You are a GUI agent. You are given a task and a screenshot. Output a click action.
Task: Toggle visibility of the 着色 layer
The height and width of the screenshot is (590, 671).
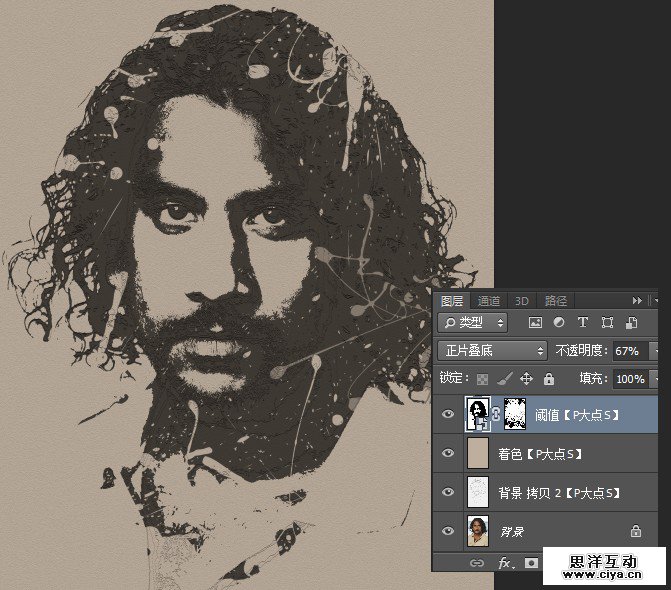point(448,453)
